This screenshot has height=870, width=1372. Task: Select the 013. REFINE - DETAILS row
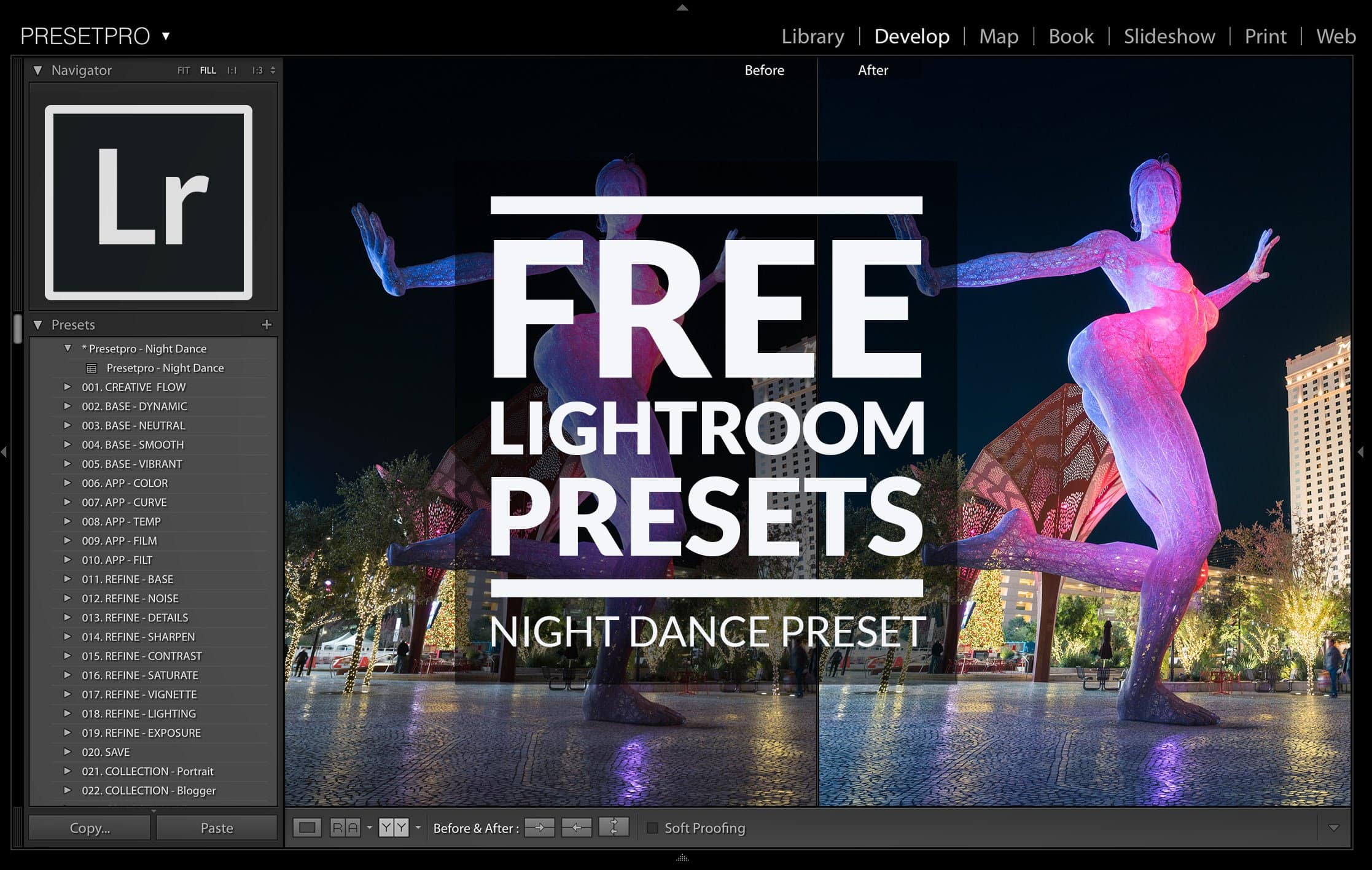point(160,618)
